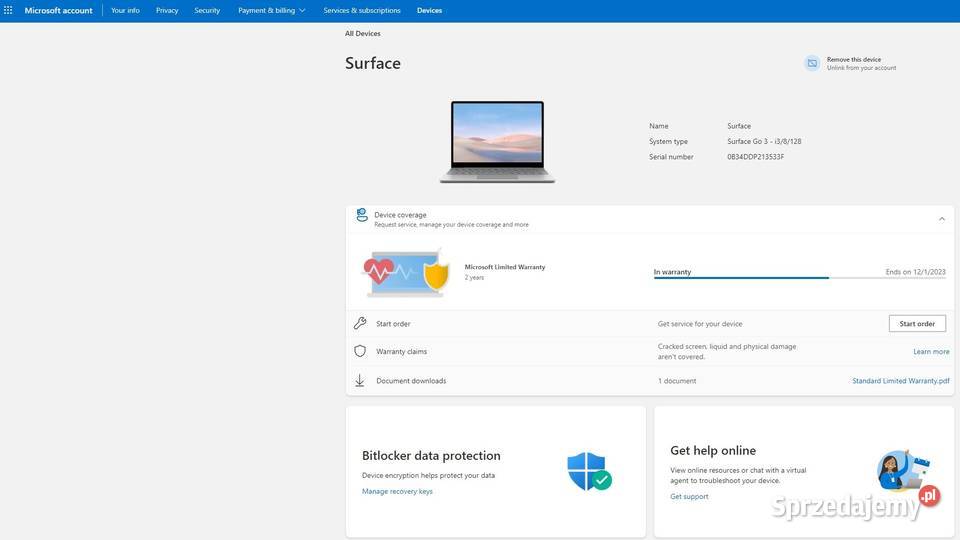Click the download arrow icon for documents
The height and width of the screenshot is (540, 960).
(360, 381)
